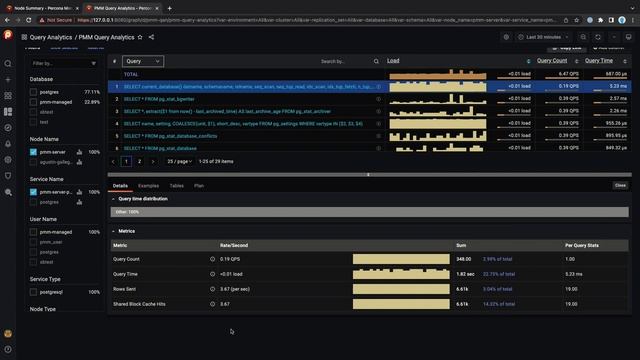The image size is (640, 360).
Task: Star the PMM Query Analytics dashboard
Action: click(x=140, y=37)
